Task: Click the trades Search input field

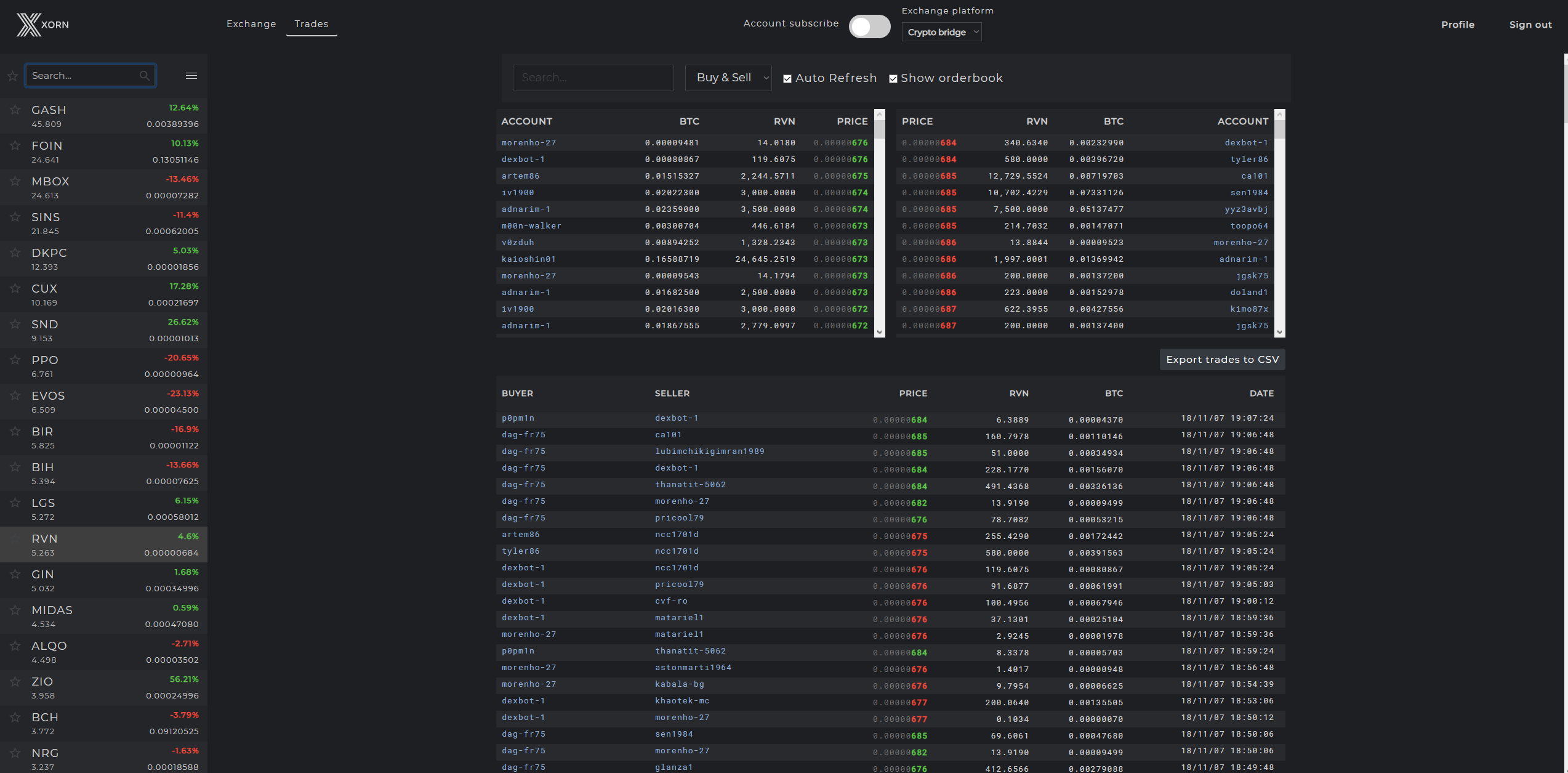Action: pyautogui.click(x=593, y=78)
